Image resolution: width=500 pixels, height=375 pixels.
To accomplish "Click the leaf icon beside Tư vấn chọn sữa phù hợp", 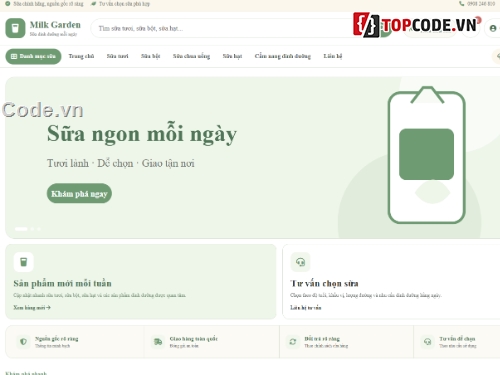I will click(x=93, y=4).
